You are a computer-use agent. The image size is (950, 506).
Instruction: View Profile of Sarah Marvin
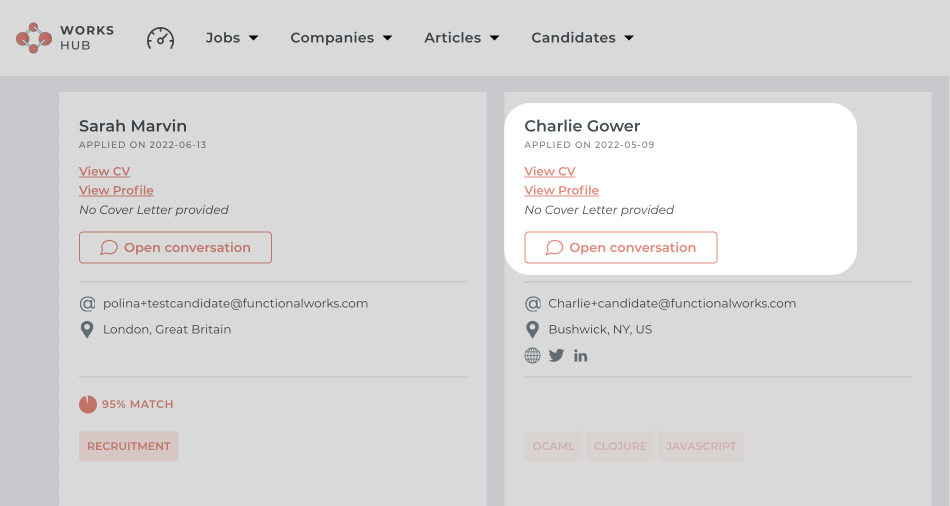pyautogui.click(x=116, y=190)
